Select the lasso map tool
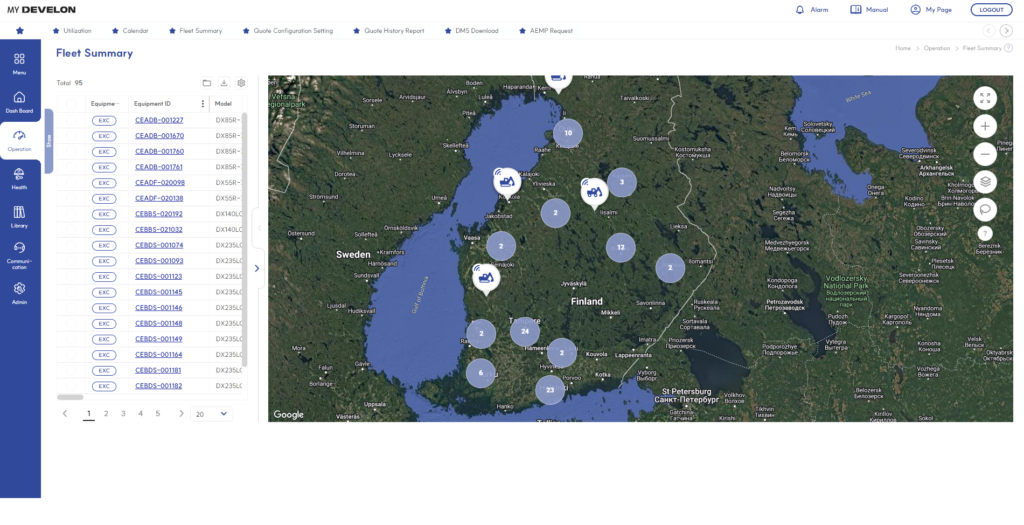Image resolution: width=1024 pixels, height=525 pixels. pos(985,210)
